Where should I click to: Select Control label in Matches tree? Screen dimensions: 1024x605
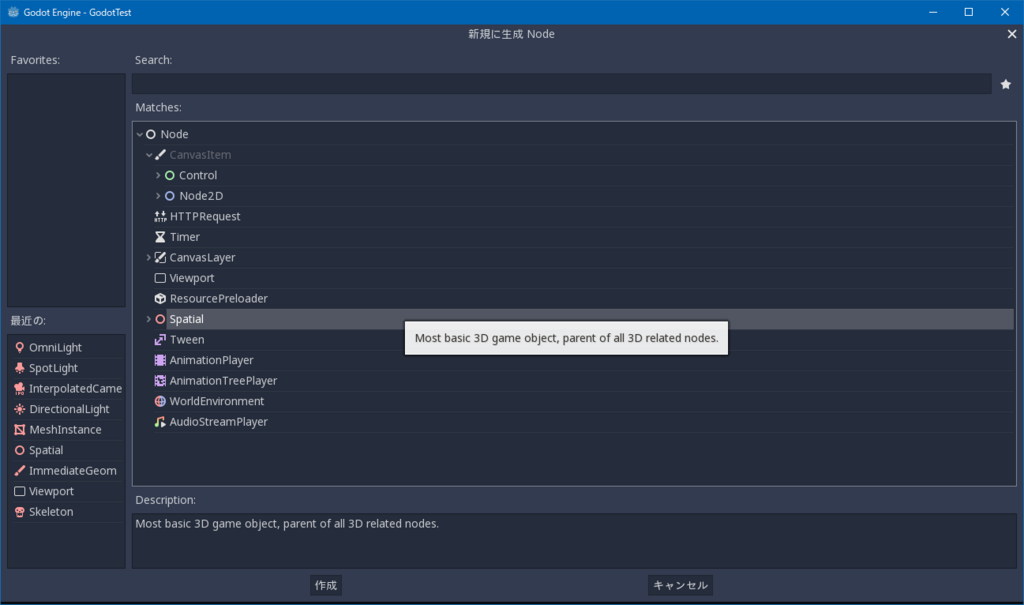click(x=198, y=175)
